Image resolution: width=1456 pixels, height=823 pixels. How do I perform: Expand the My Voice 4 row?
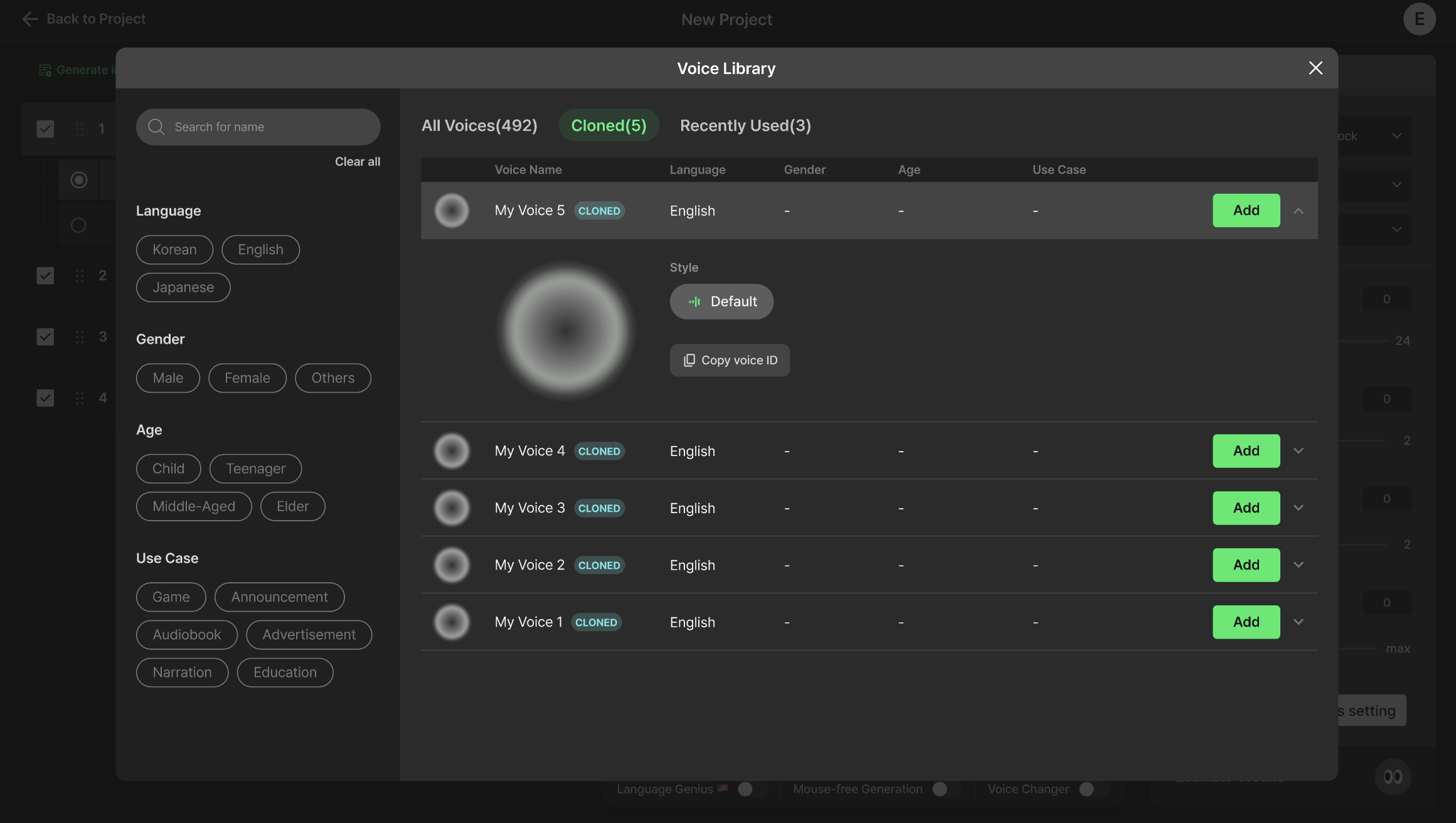[1299, 450]
